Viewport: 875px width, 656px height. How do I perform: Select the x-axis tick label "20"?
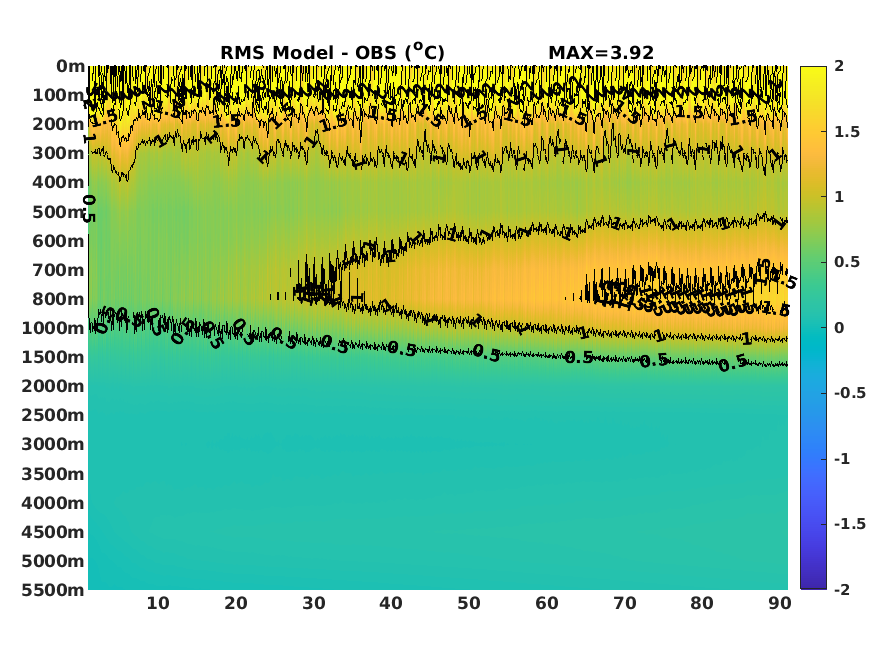236,604
